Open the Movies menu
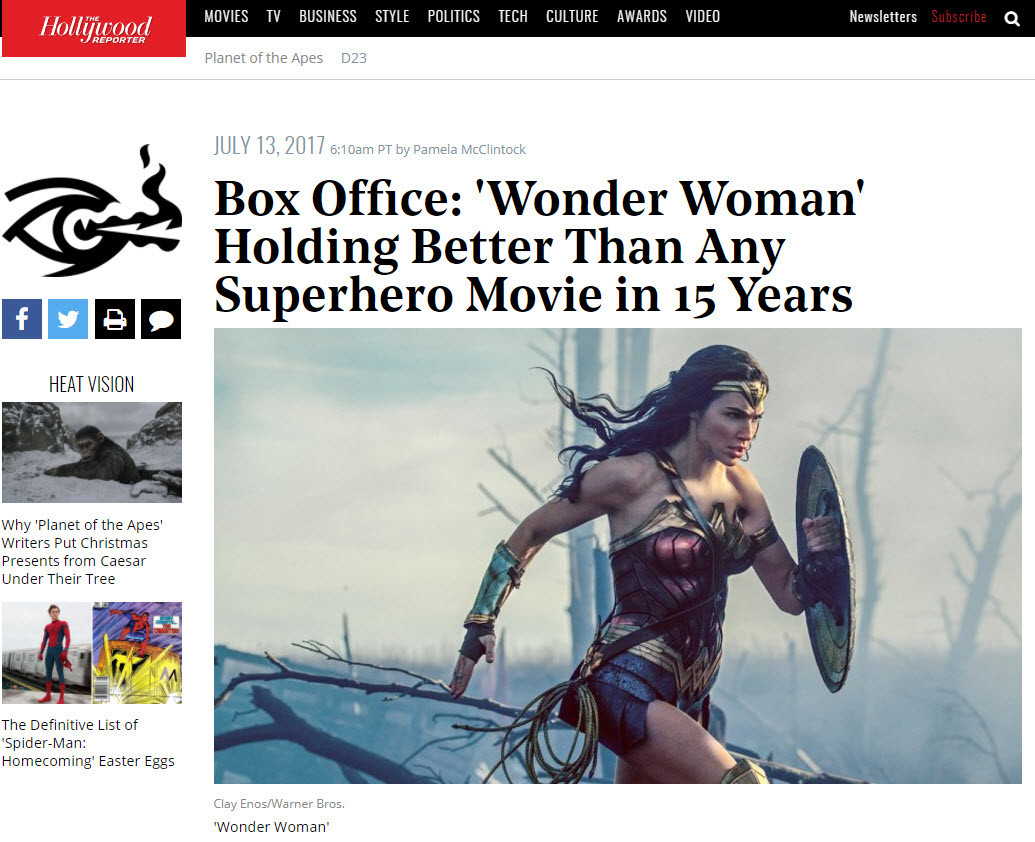The image size is (1035, 842). [226, 16]
